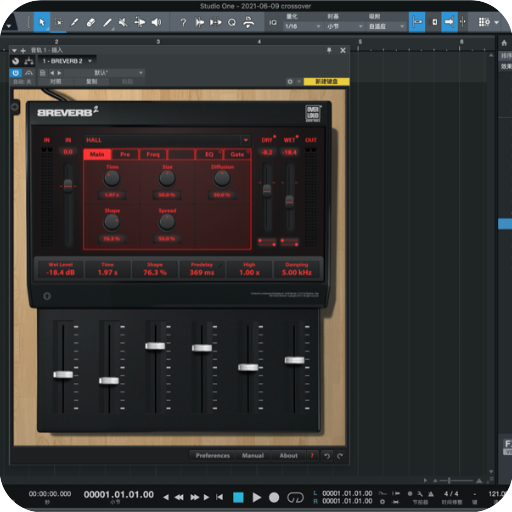Screen dimensions: 512x512
Task: Click the question mark help icon in toolbar
Action: pyautogui.click(x=183, y=22)
